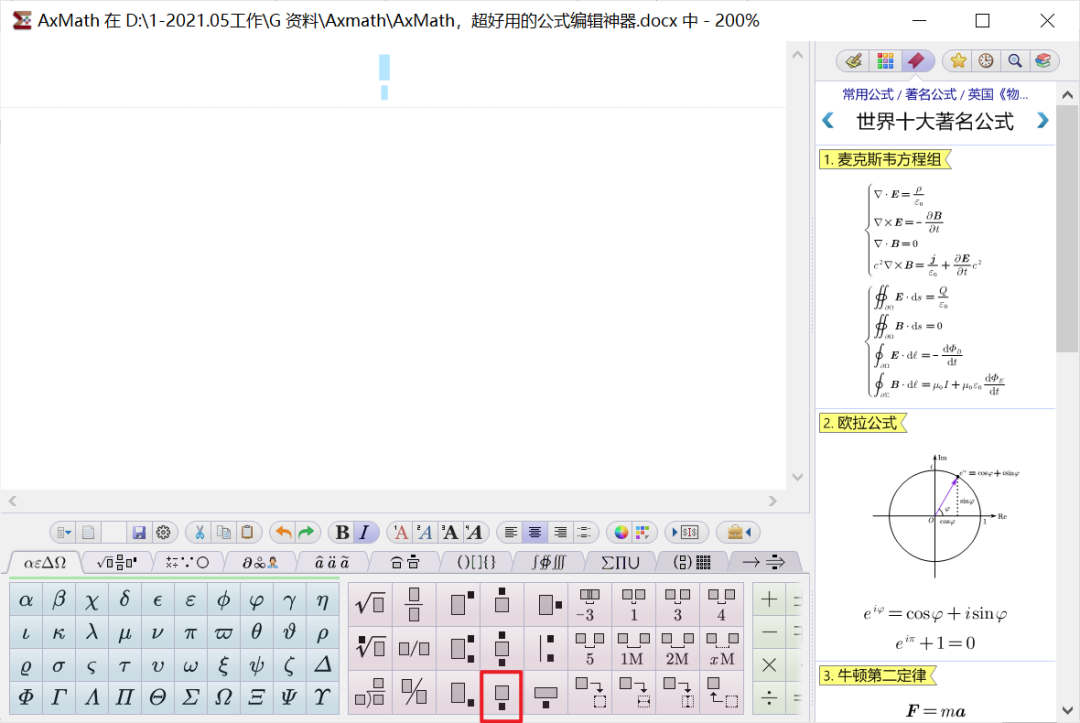Toggle Bold formatting

point(341,532)
